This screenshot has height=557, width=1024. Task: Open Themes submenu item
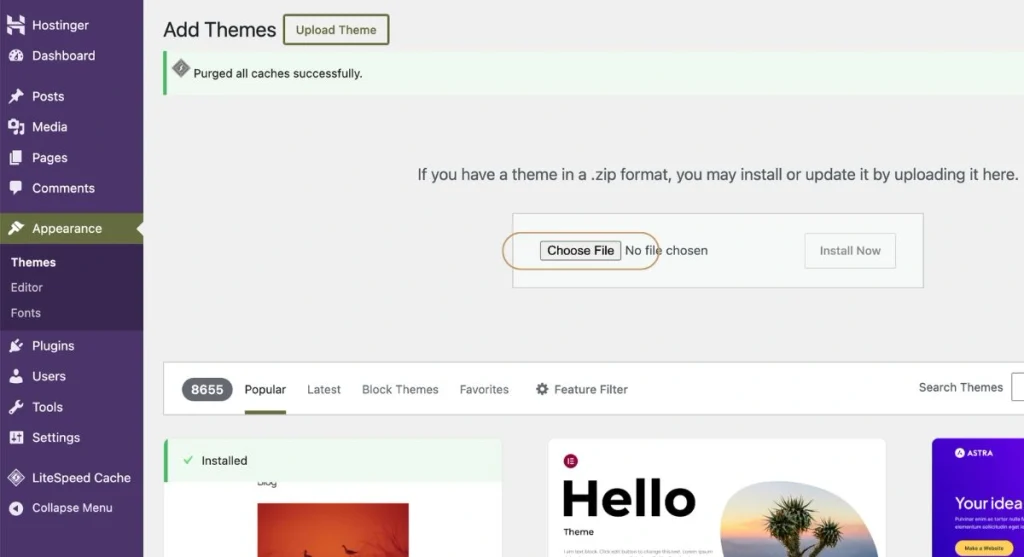tap(33, 262)
